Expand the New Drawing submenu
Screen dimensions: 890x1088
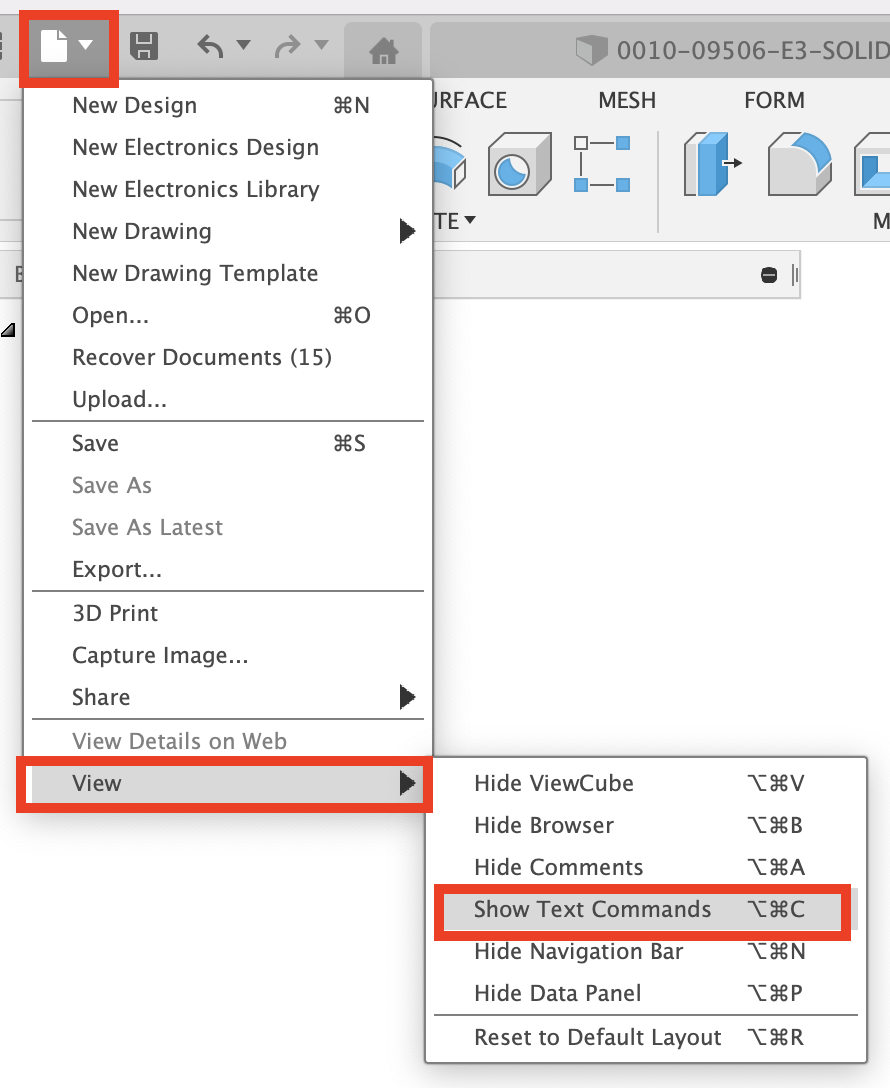406,232
